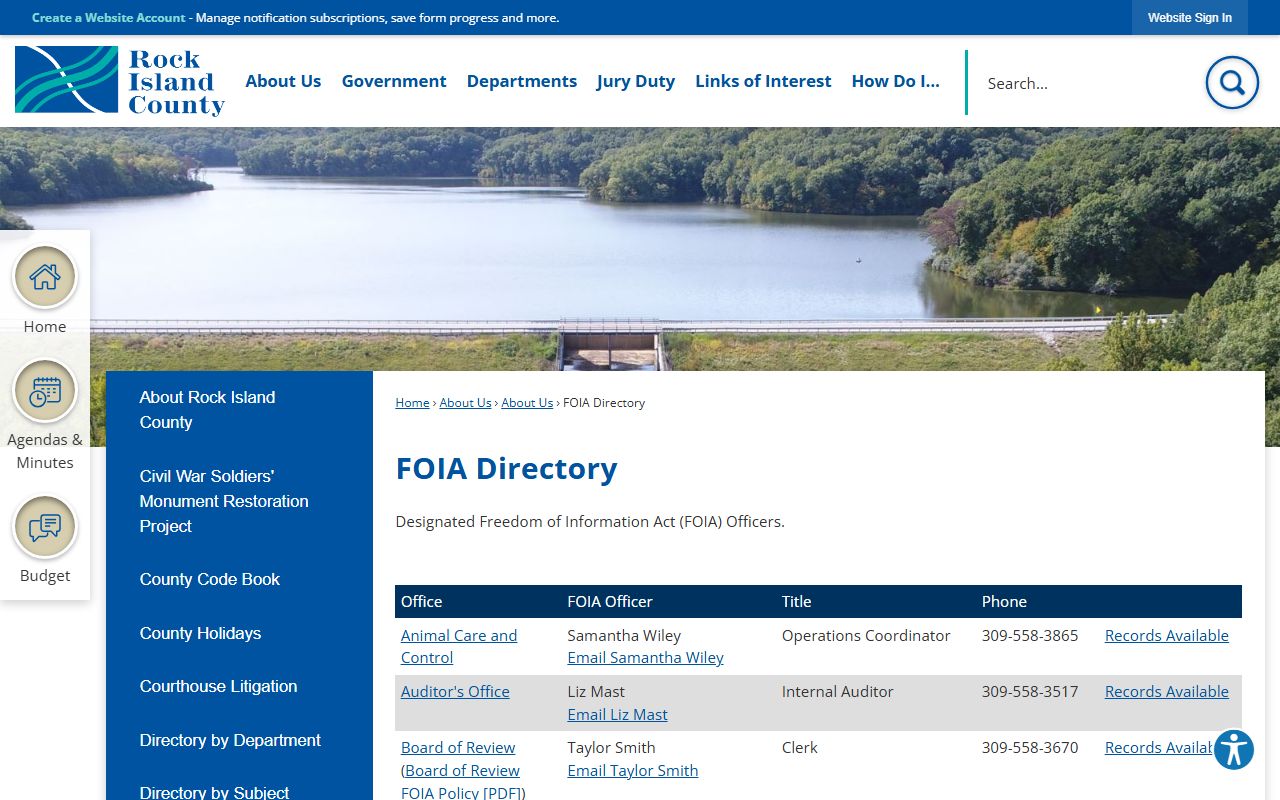Screen dimensions: 1280x800
Task: Click the FOIA Officer column header
Action: click(x=609, y=601)
